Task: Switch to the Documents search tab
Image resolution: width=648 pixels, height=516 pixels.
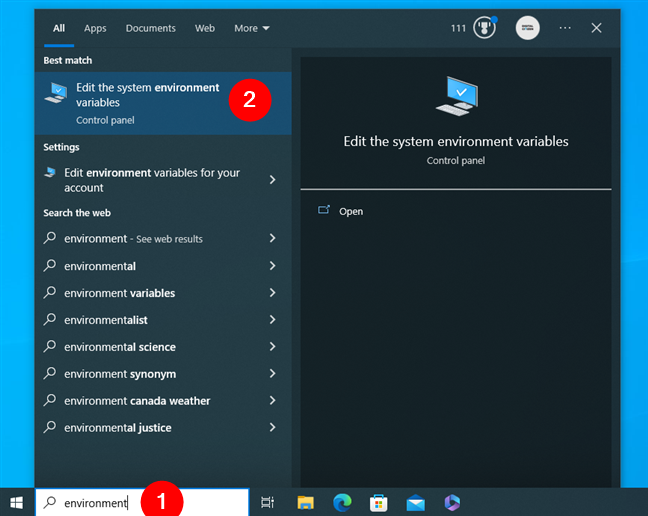Action: (x=151, y=28)
